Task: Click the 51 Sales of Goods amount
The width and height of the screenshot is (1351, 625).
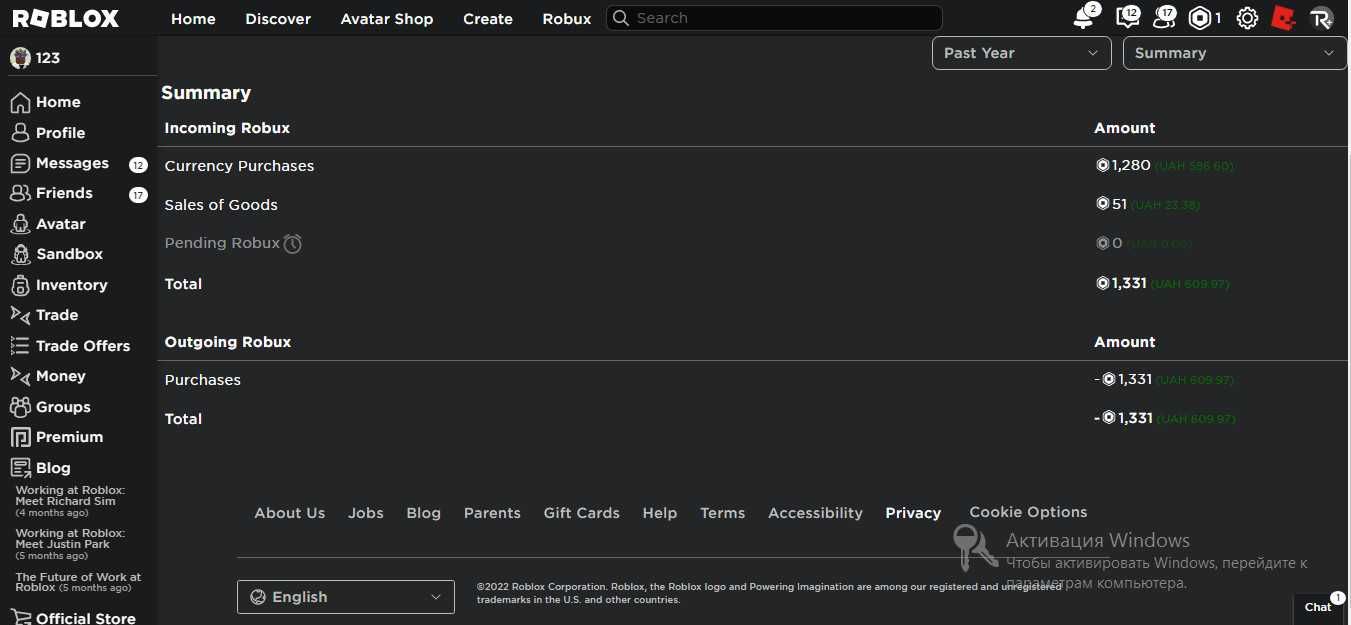Action: (1119, 204)
